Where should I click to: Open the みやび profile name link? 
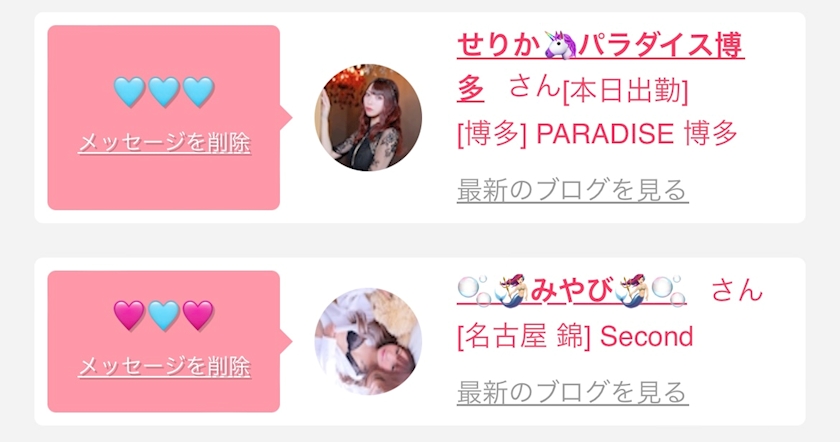coord(572,290)
